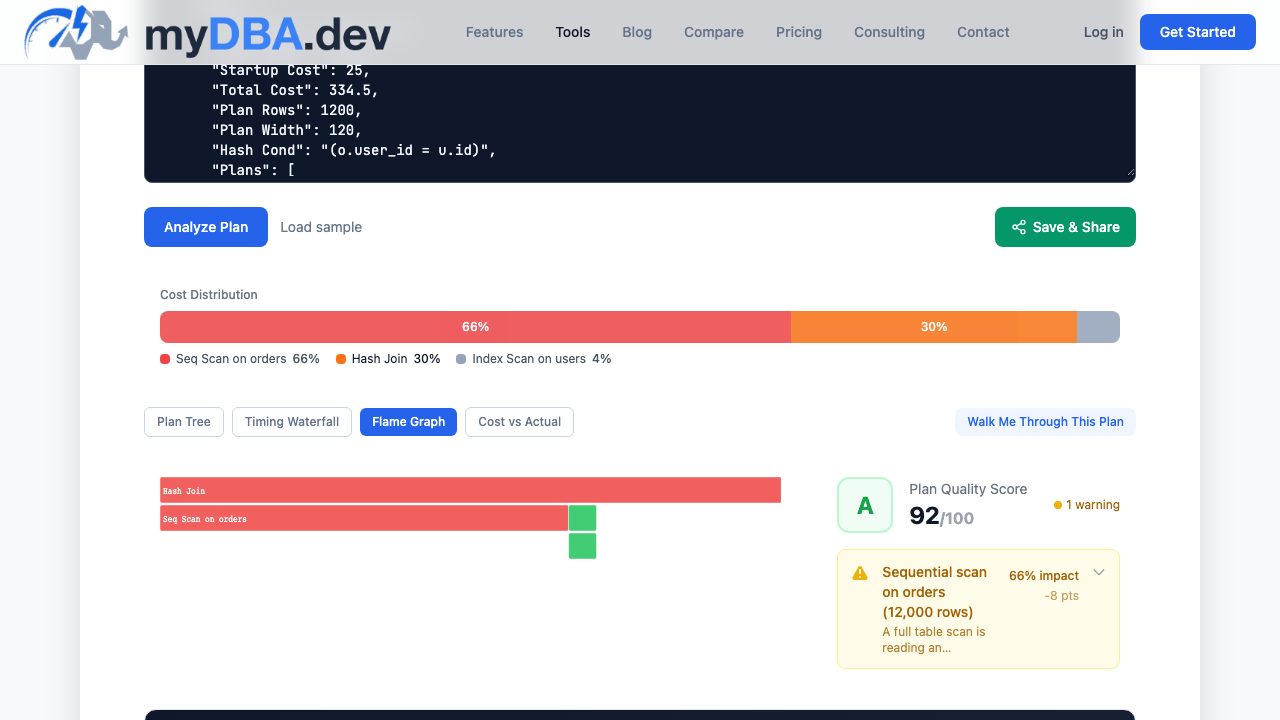Click the Seq Scan on orders legend entry
This screenshot has width=1280, height=720.
(240, 359)
